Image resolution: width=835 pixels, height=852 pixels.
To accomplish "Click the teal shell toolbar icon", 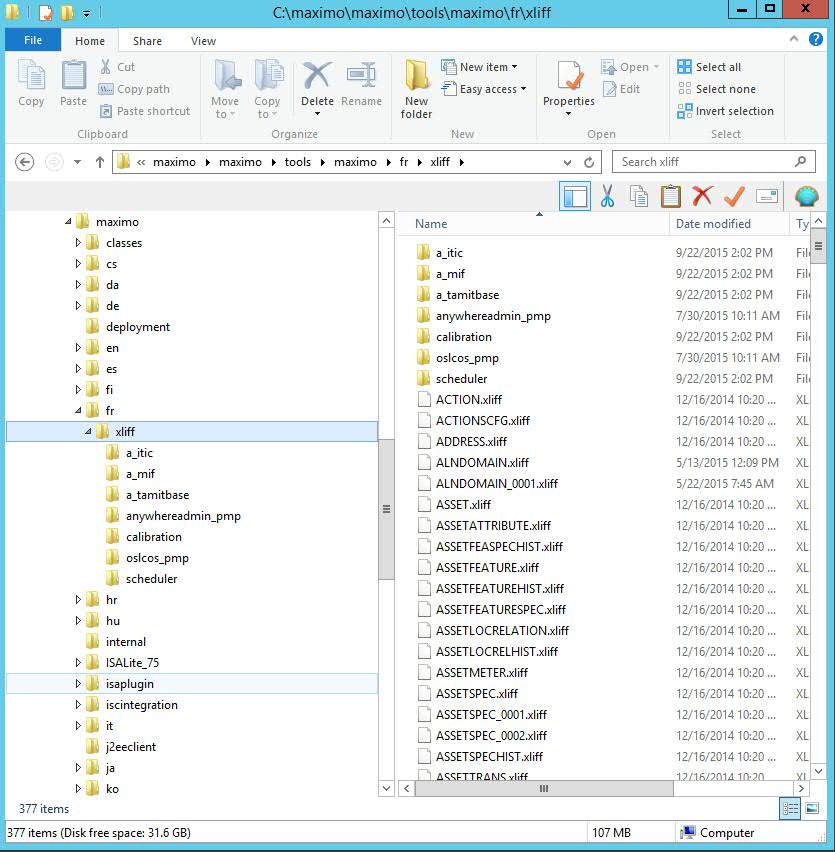I will tap(807, 196).
